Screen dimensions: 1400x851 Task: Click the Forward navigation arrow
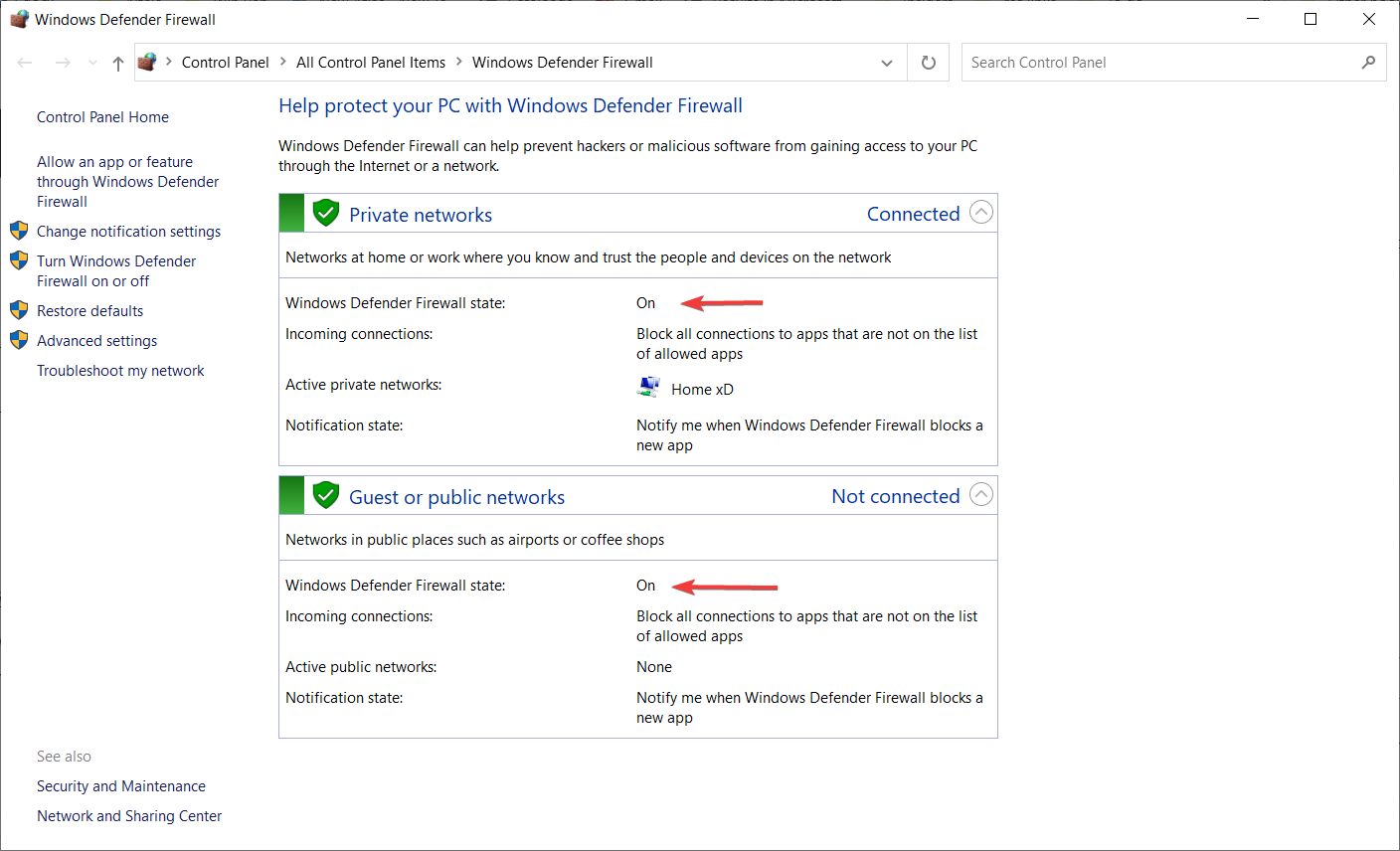pos(63,63)
